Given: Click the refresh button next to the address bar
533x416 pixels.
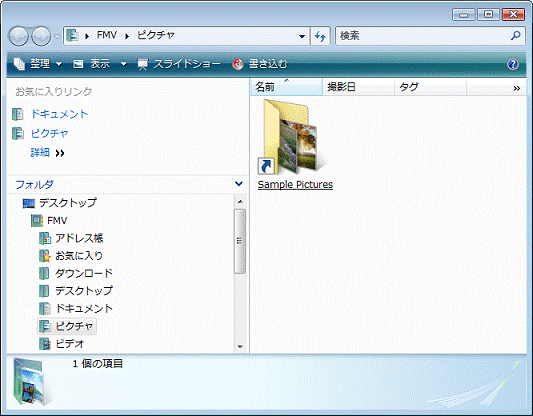Looking at the screenshot, I should (x=320, y=36).
